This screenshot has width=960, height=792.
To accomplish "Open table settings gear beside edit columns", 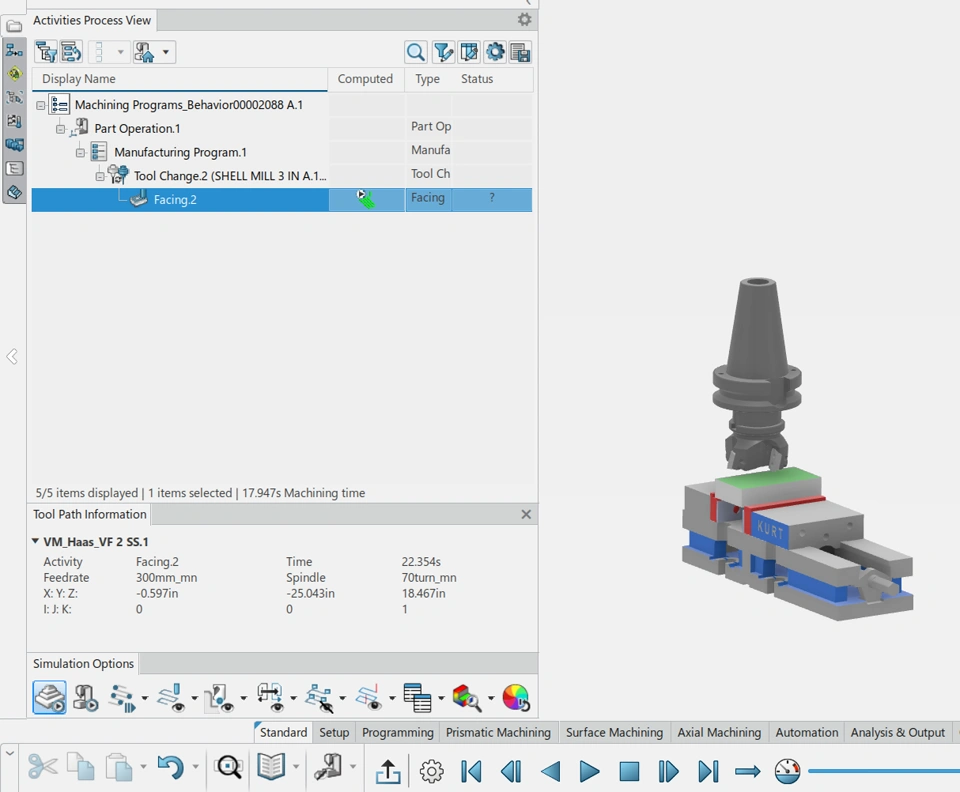I will (x=495, y=52).
